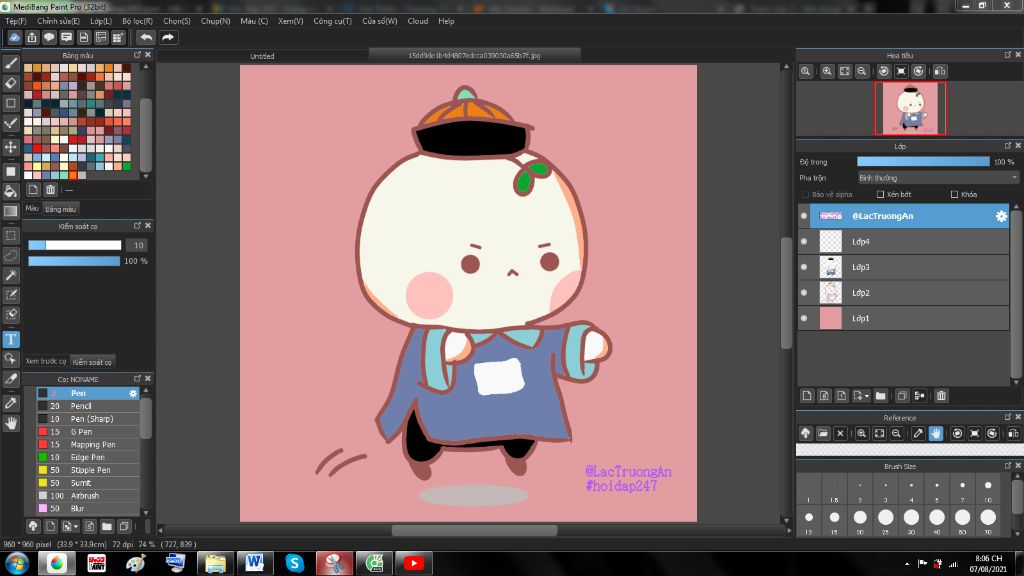This screenshot has height=576, width=1024.
Task: Click the Redo arrow in the top toolbar
Action: click(168, 37)
